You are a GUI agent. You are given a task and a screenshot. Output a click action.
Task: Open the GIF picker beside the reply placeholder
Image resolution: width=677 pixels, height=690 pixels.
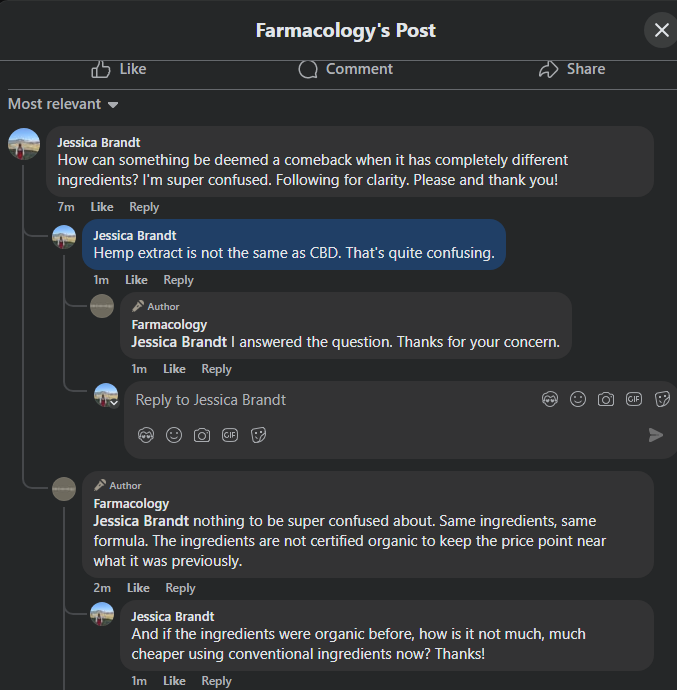[x=634, y=399]
